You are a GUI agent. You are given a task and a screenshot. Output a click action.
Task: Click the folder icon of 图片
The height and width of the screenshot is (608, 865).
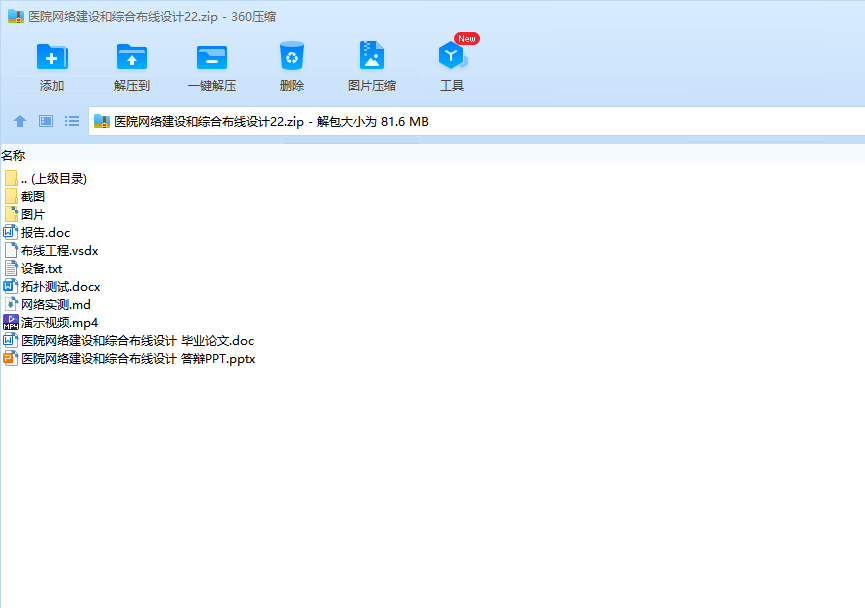pos(11,214)
